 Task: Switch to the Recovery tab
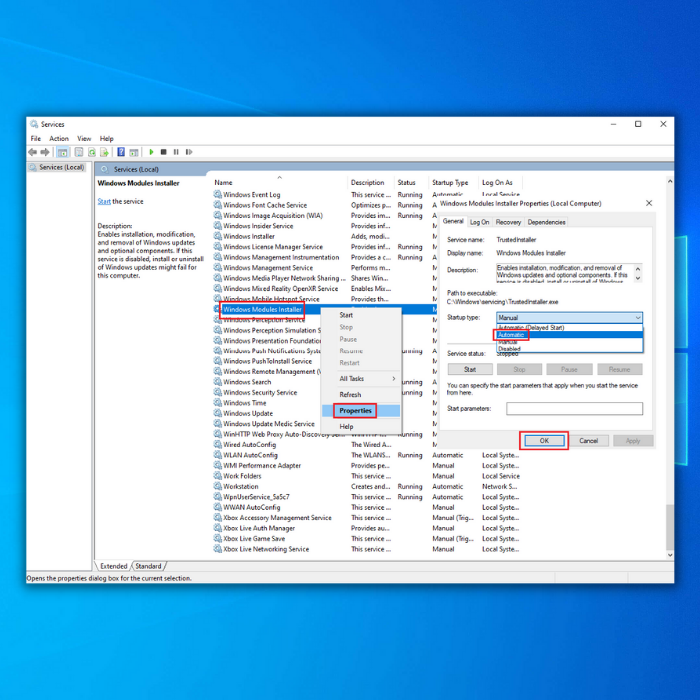coord(508,222)
